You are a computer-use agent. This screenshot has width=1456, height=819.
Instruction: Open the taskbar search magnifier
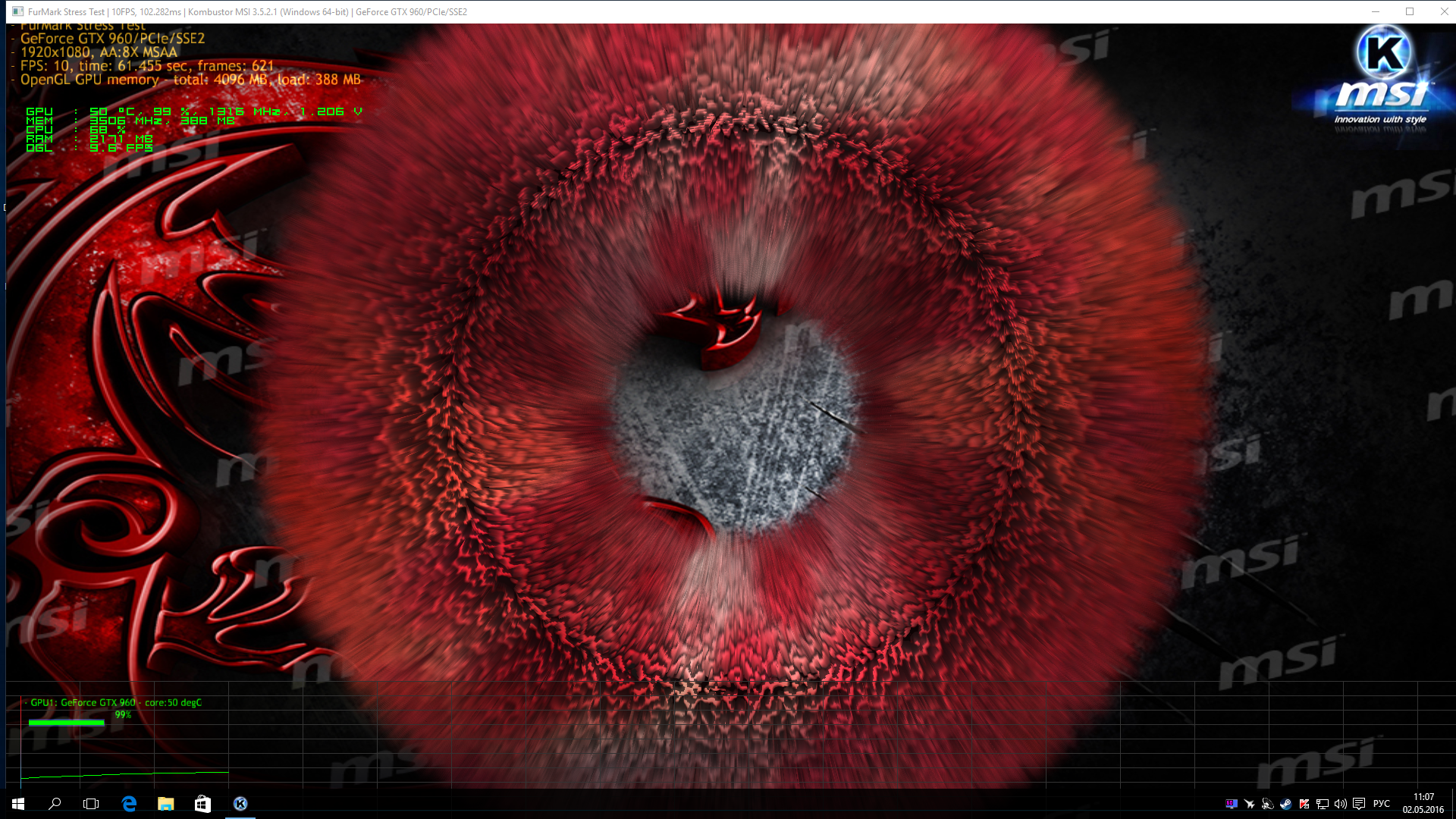(x=55, y=804)
